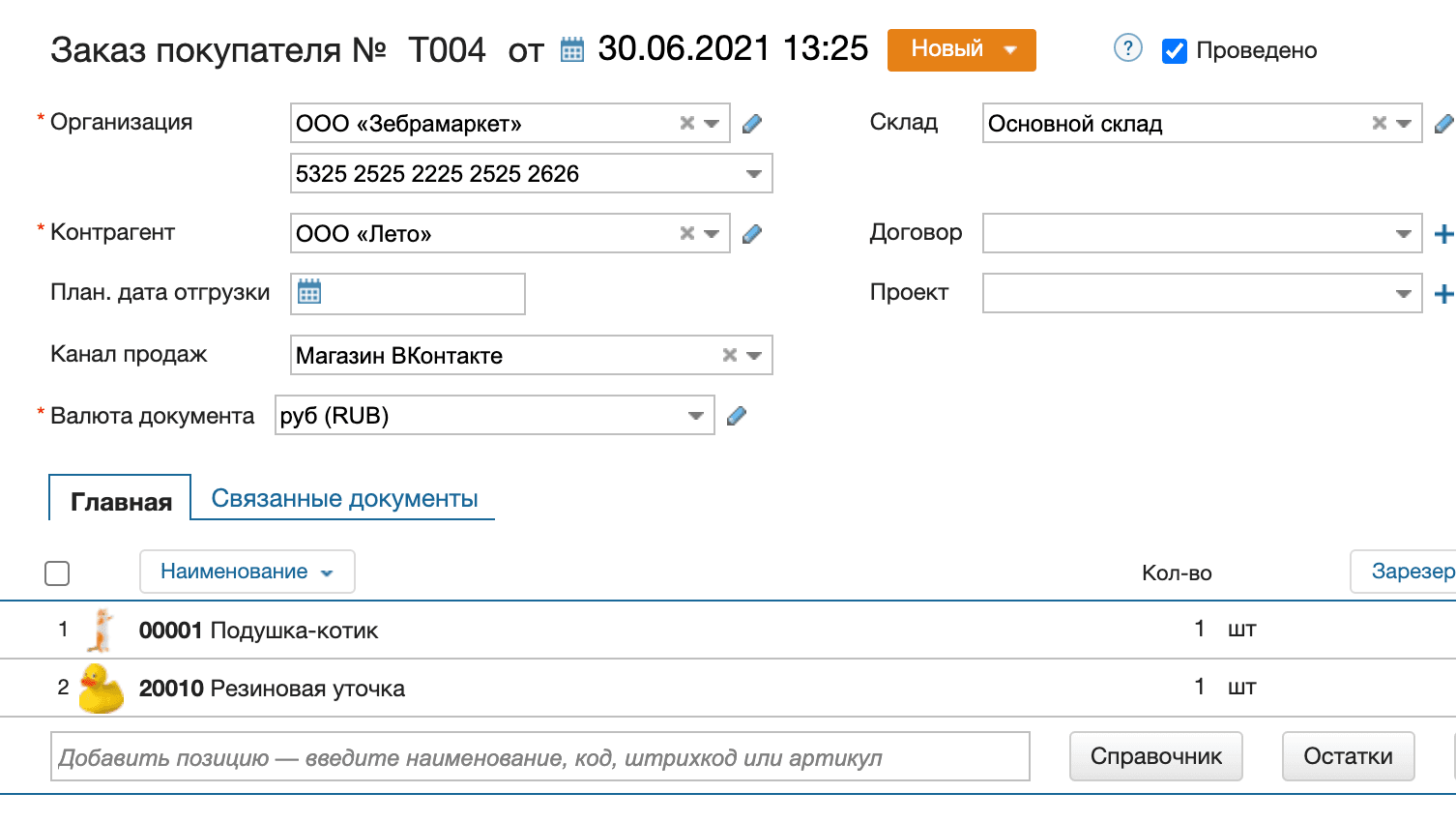The width and height of the screenshot is (1456, 822).
Task: Click the Остатки button
Action: tap(1348, 756)
